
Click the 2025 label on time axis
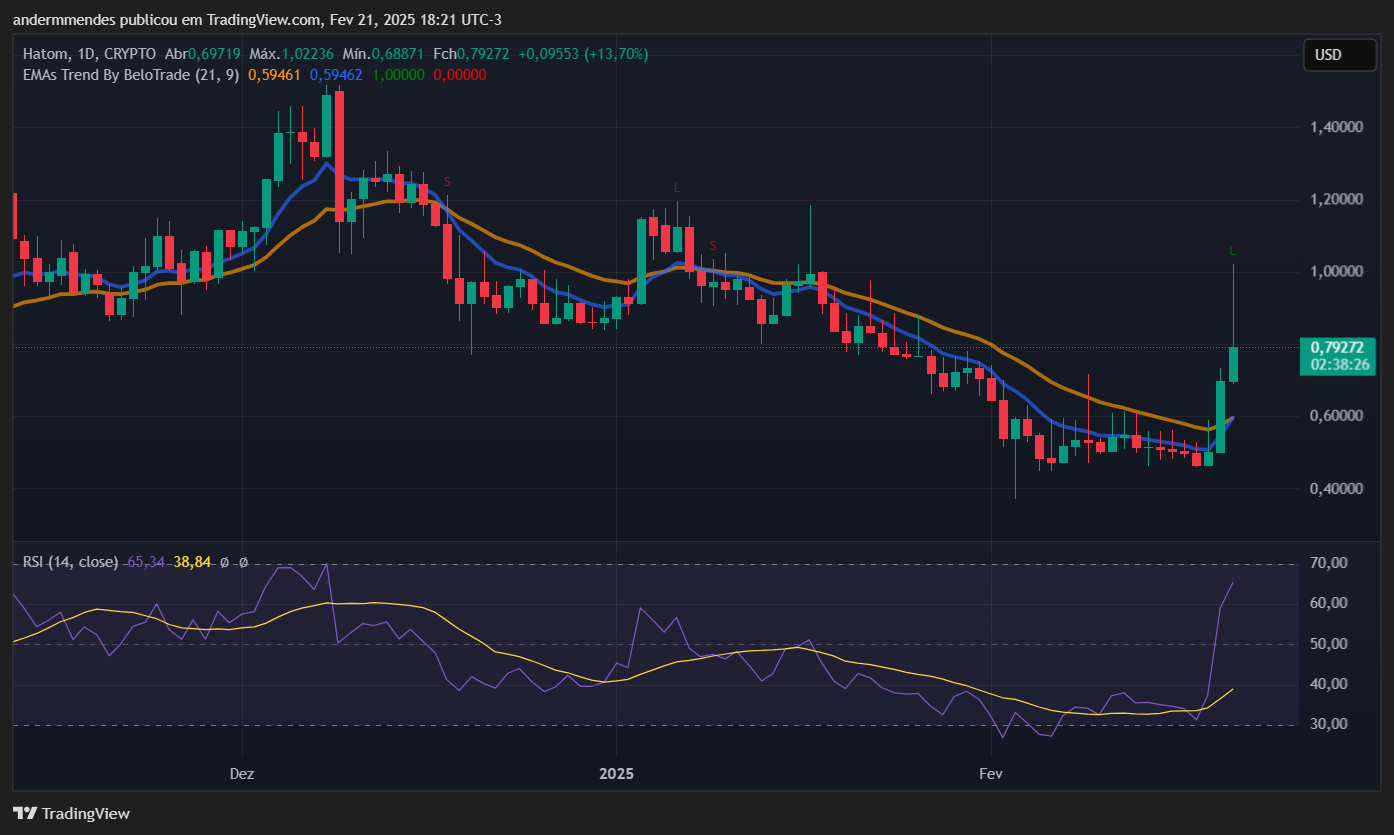point(617,774)
